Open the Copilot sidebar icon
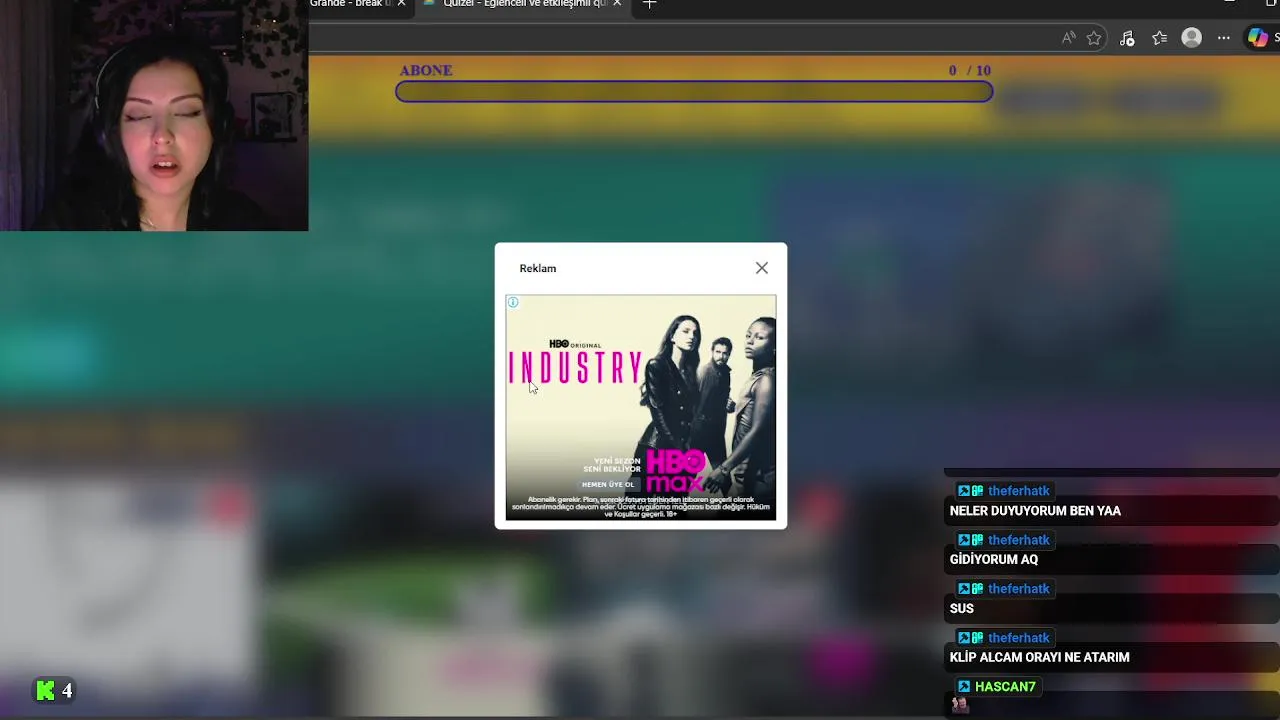Viewport: 1280px width, 720px height. click(1257, 38)
